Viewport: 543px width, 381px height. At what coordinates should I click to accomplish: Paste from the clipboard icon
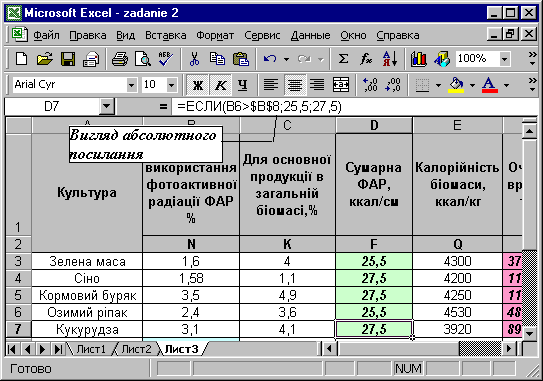[x=241, y=59]
